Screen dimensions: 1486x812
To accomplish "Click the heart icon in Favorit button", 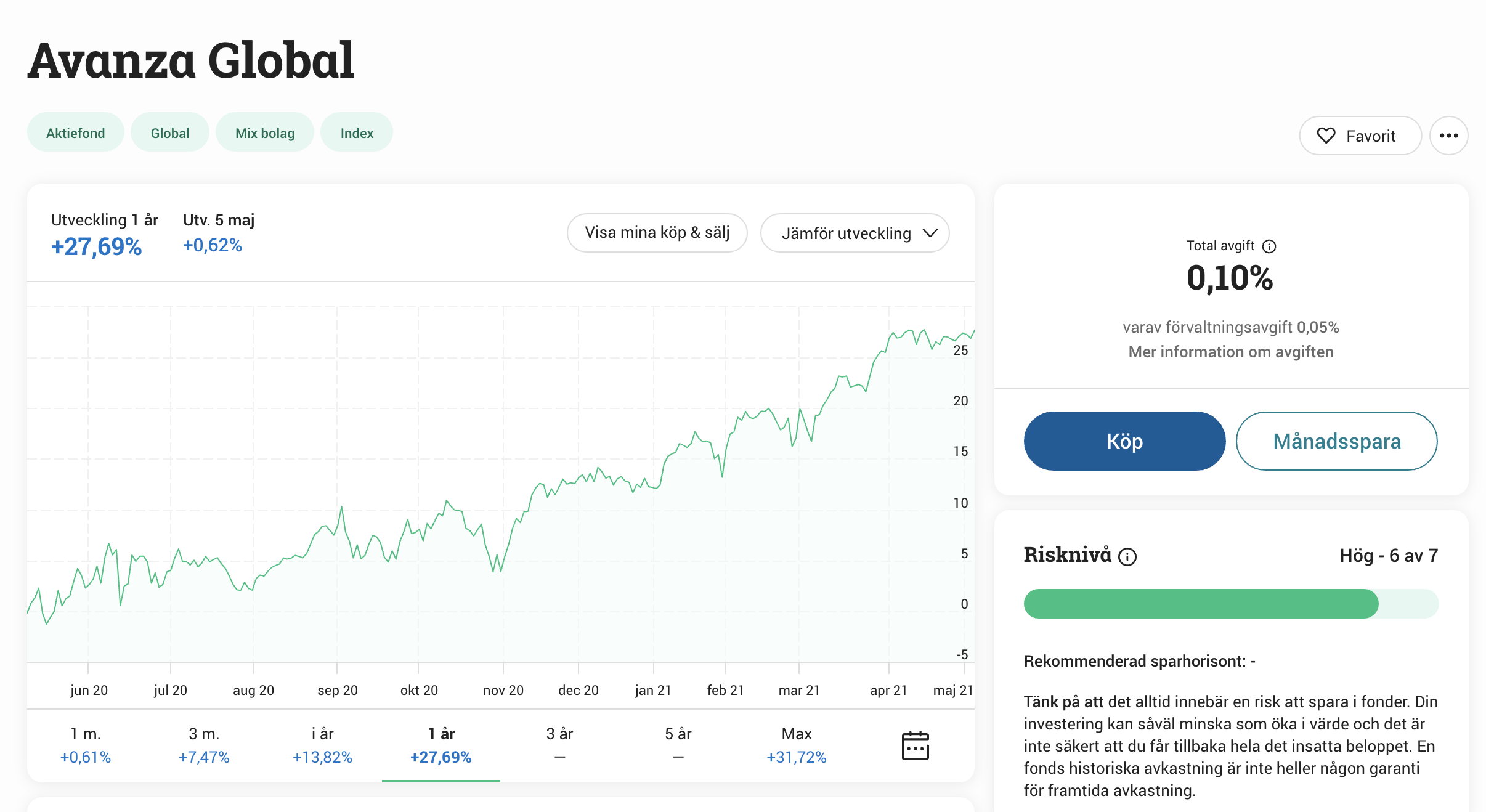I will coord(1326,136).
